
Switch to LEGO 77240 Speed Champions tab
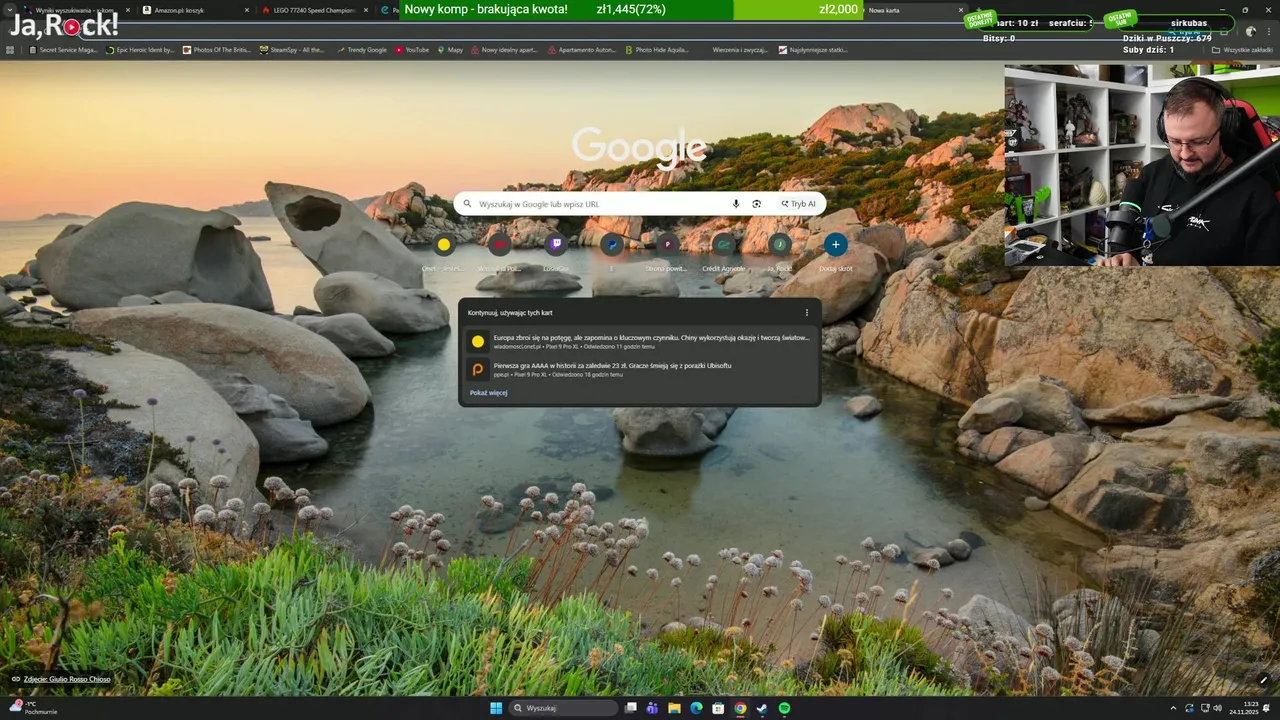point(313,10)
